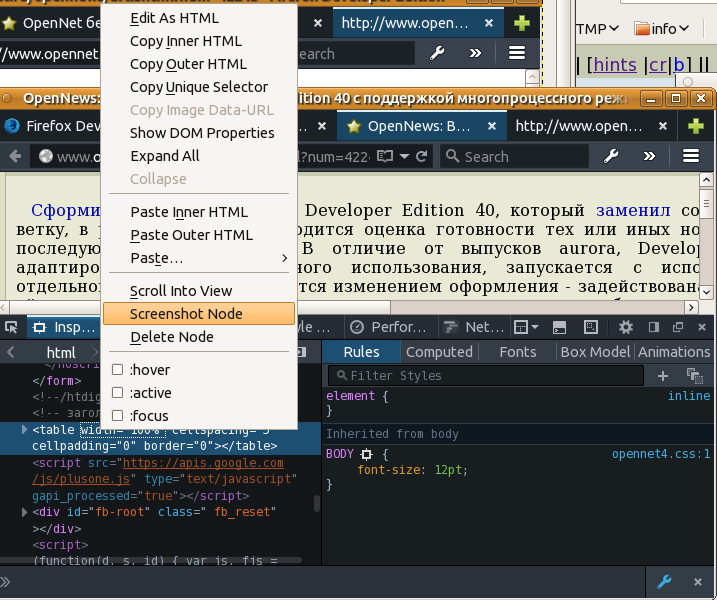Screen dimensions: 717x600
Task: Click the back arrow in the navigation bar
Action: (17, 156)
